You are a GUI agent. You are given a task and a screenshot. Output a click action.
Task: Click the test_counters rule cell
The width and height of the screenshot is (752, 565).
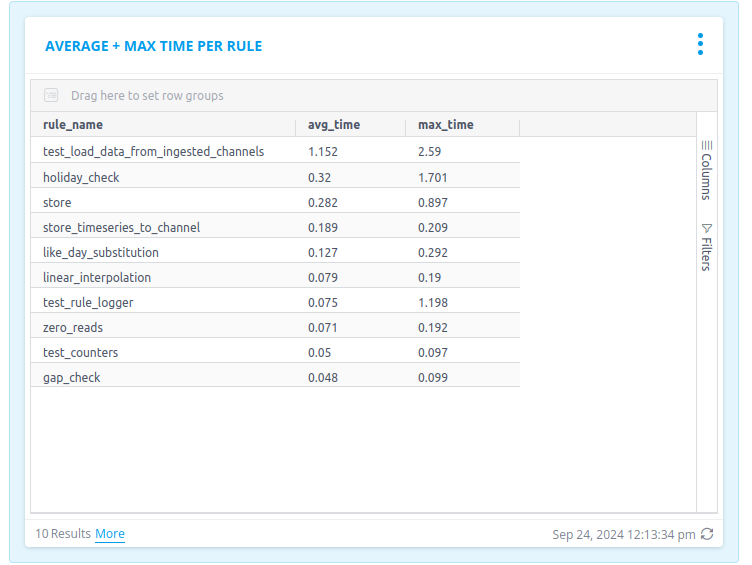point(81,352)
